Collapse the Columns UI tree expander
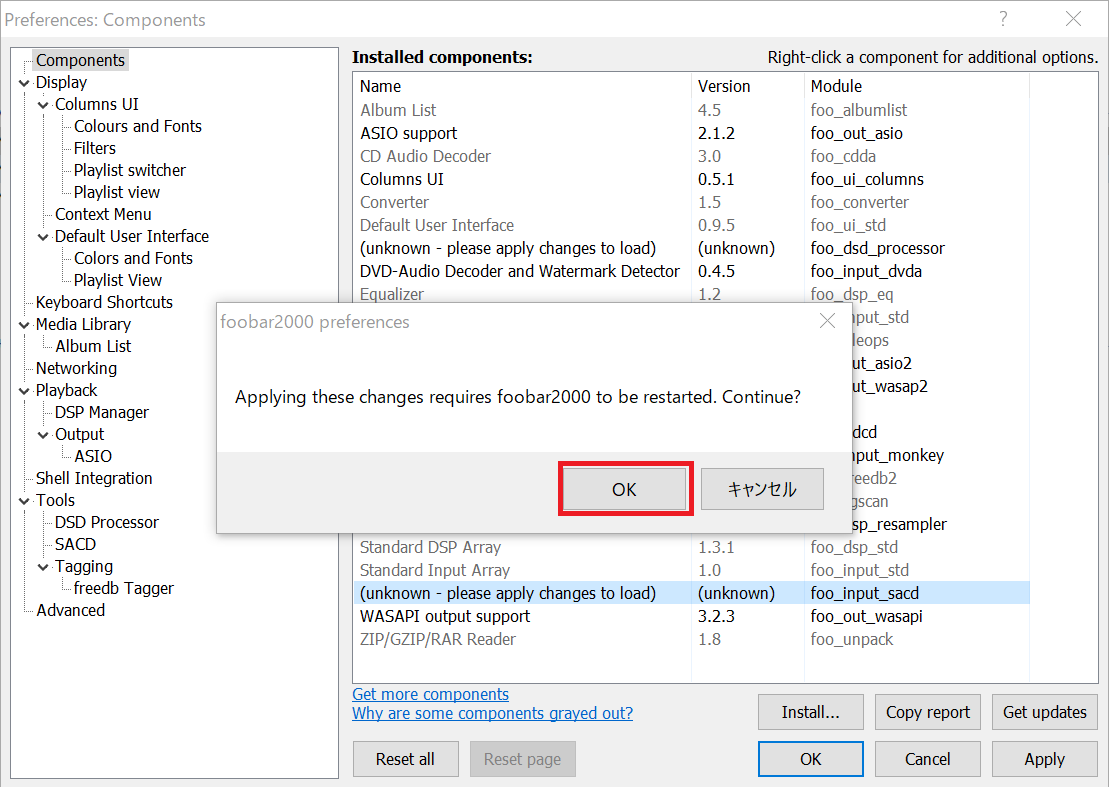 click(43, 105)
